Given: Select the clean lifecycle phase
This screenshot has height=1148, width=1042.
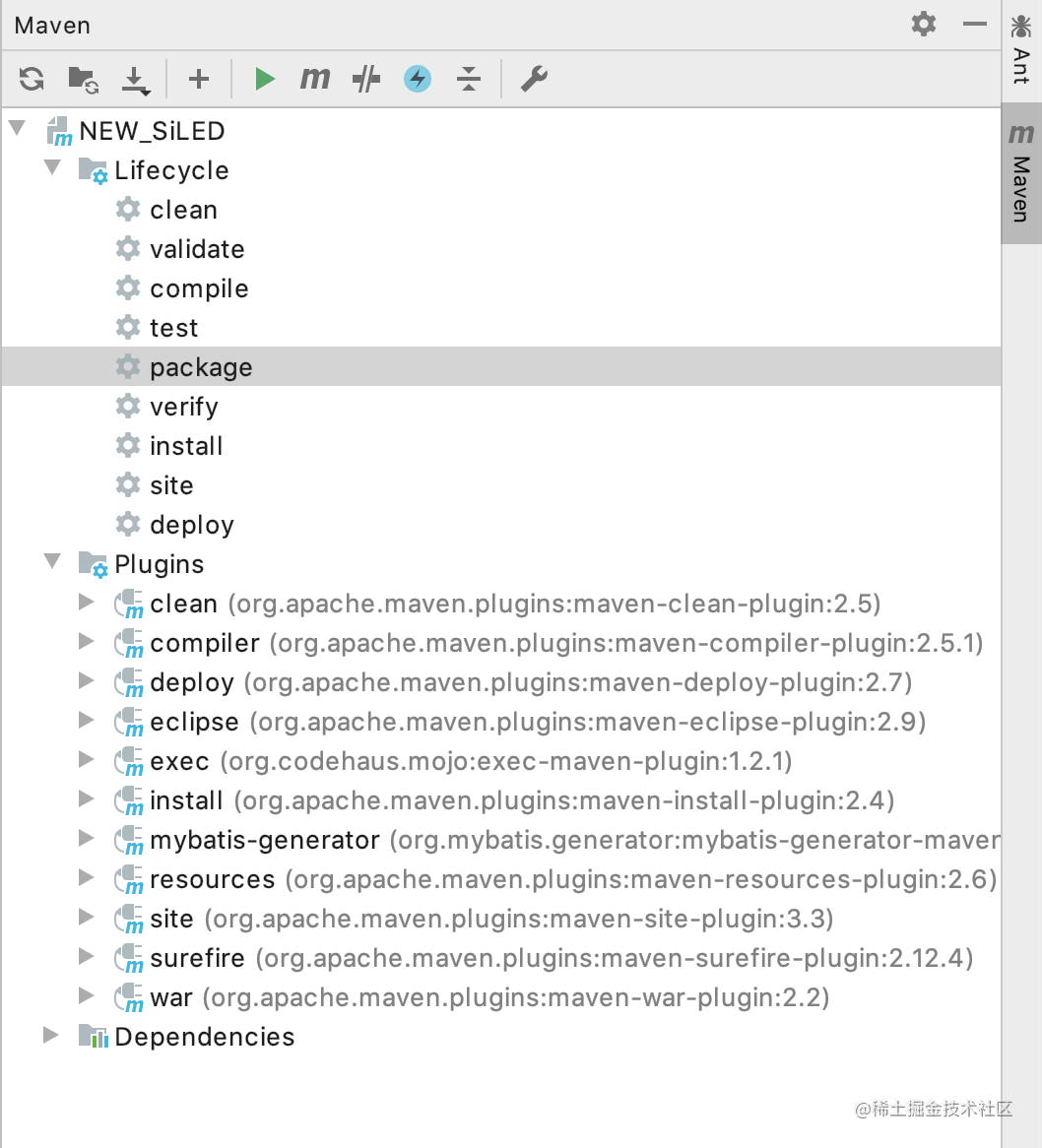Looking at the screenshot, I should pos(183,210).
